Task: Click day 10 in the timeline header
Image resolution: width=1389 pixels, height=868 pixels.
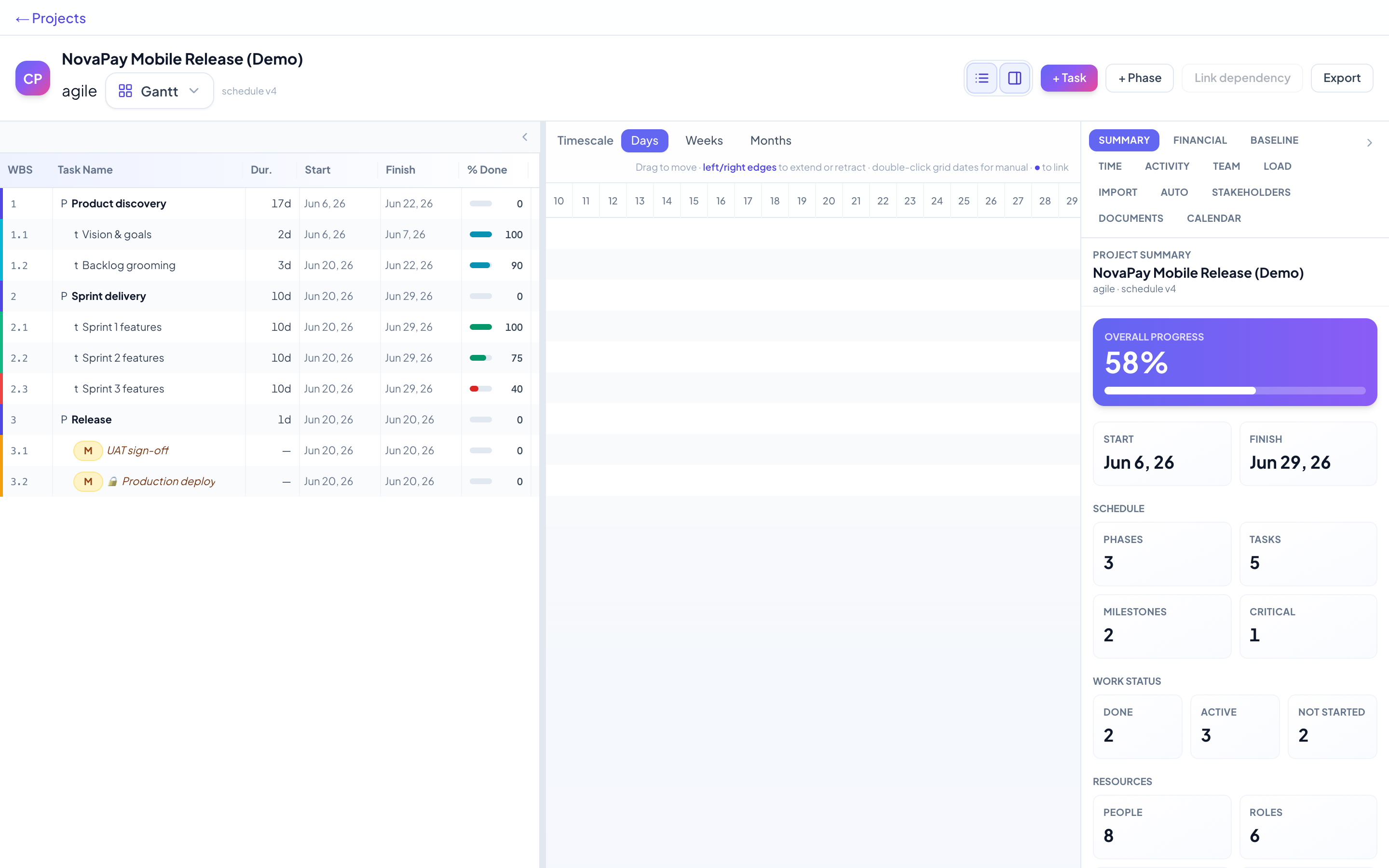Action: click(558, 201)
